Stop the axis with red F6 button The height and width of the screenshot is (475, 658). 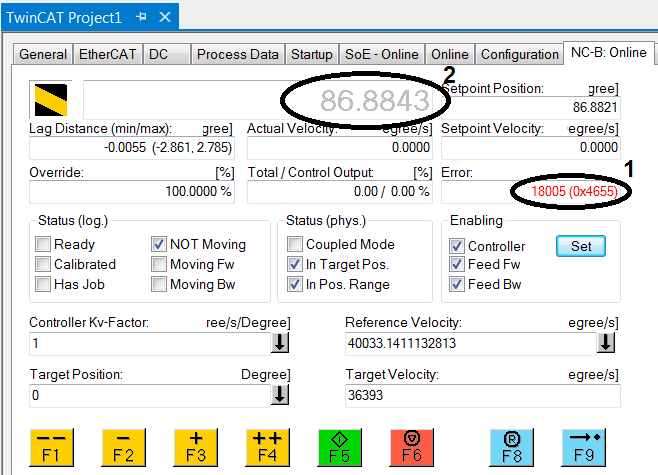412,447
